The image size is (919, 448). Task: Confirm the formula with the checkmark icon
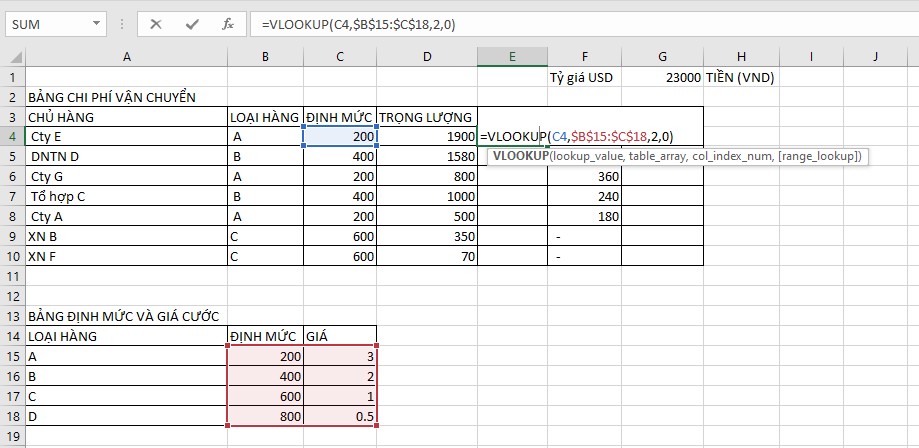[x=192, y=24]
